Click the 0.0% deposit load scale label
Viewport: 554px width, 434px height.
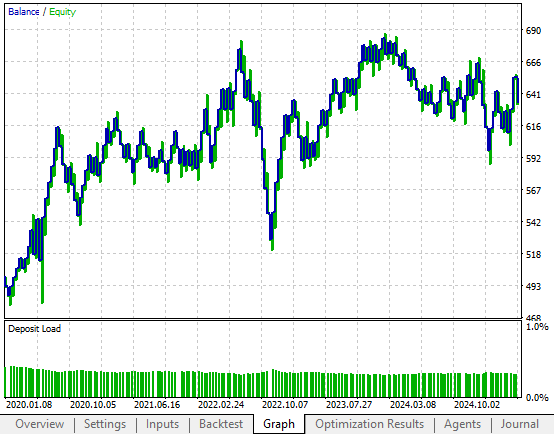click(537, 398)
